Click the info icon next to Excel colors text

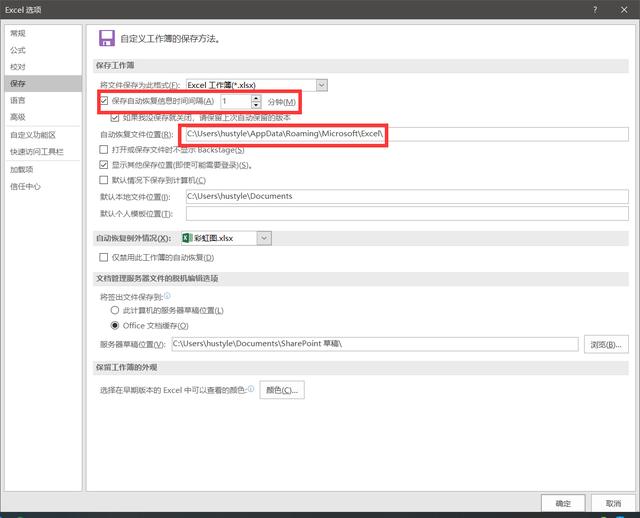251,389
